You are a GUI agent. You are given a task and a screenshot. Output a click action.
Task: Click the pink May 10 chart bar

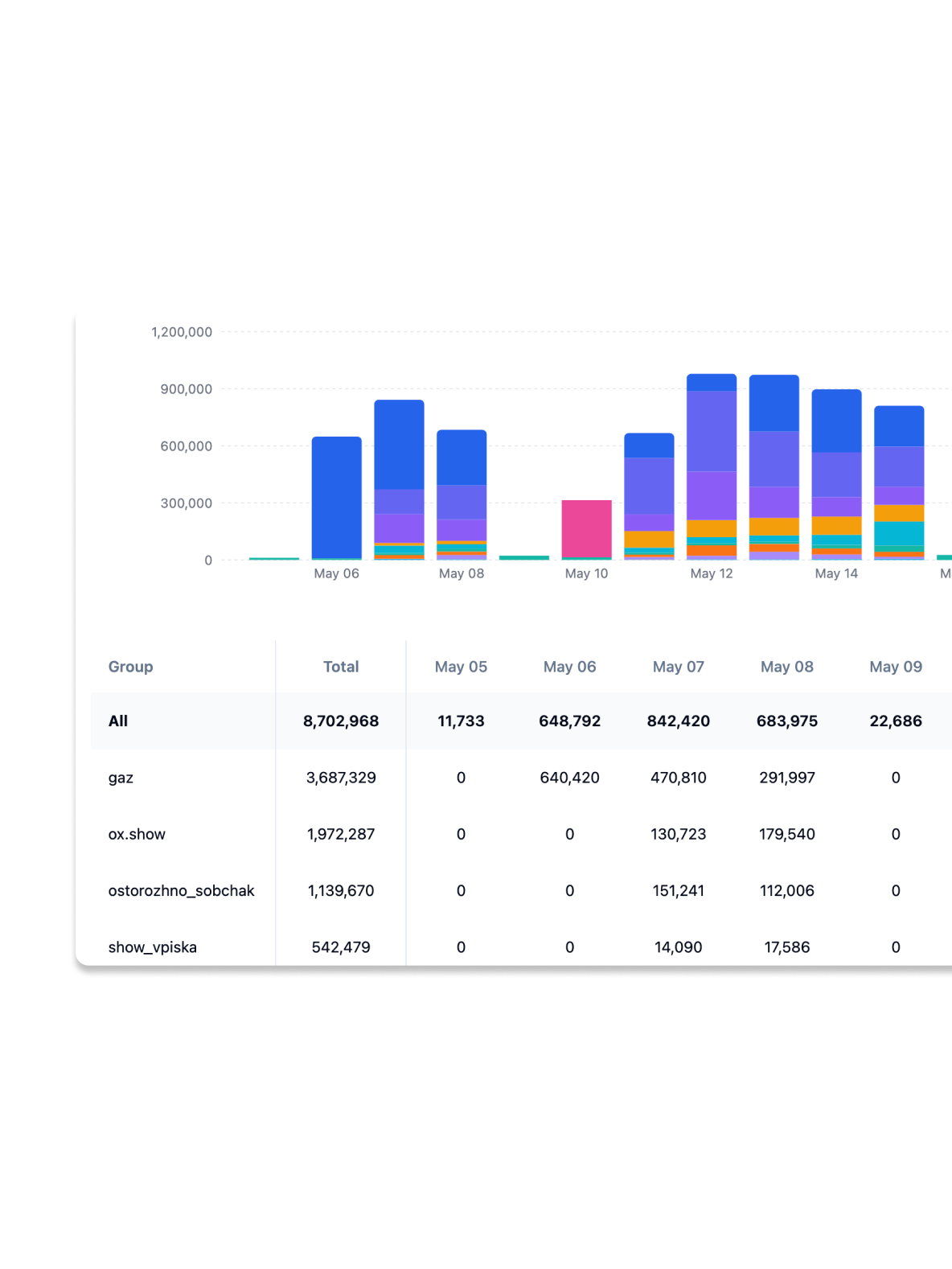click(586, 529)
